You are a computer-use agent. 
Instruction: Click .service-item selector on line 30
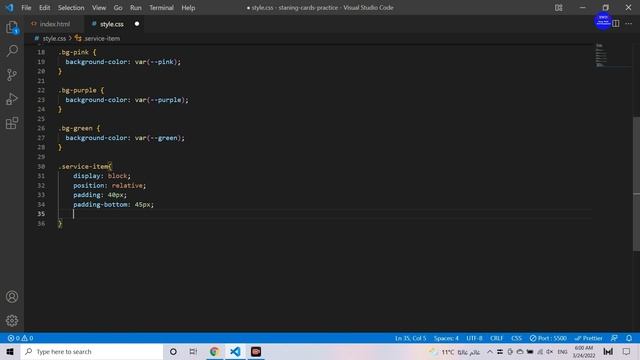84,166
